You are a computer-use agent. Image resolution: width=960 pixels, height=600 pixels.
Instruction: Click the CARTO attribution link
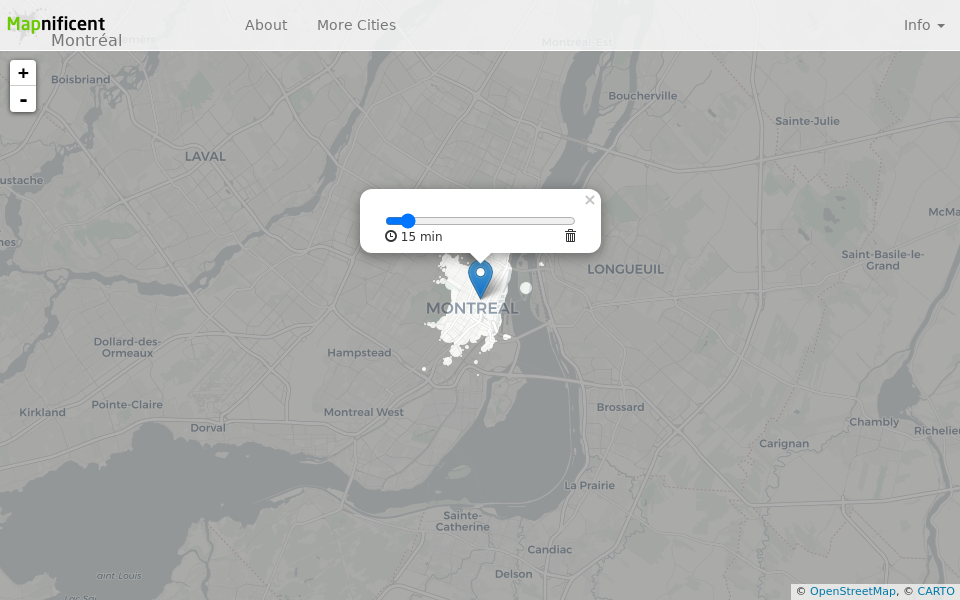935,591
